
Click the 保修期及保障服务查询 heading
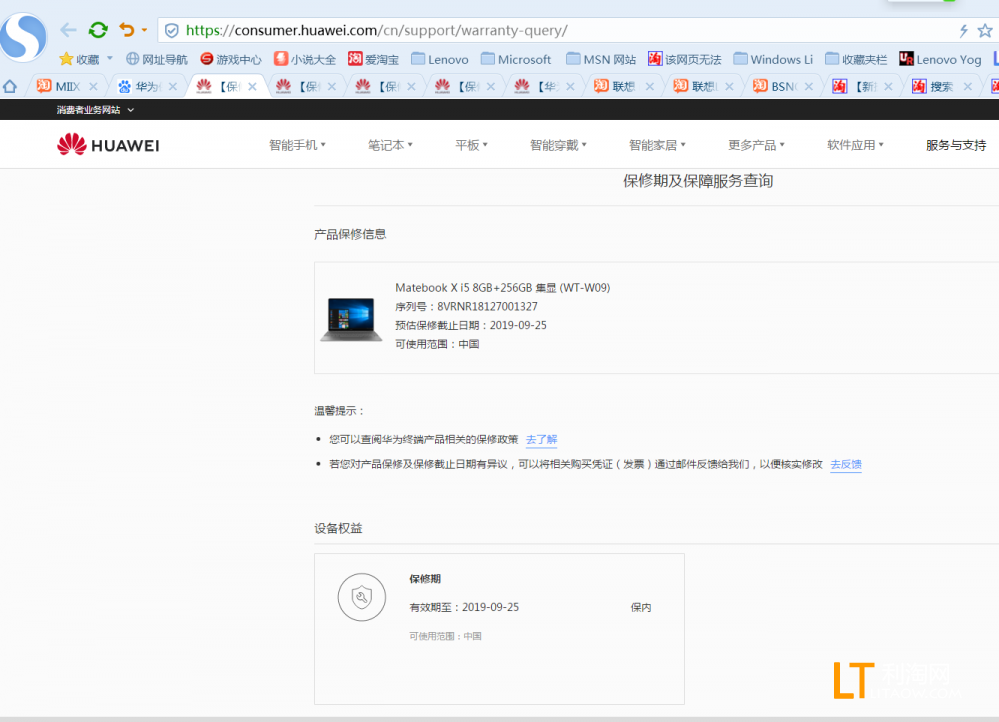click(x=698, y=181)
